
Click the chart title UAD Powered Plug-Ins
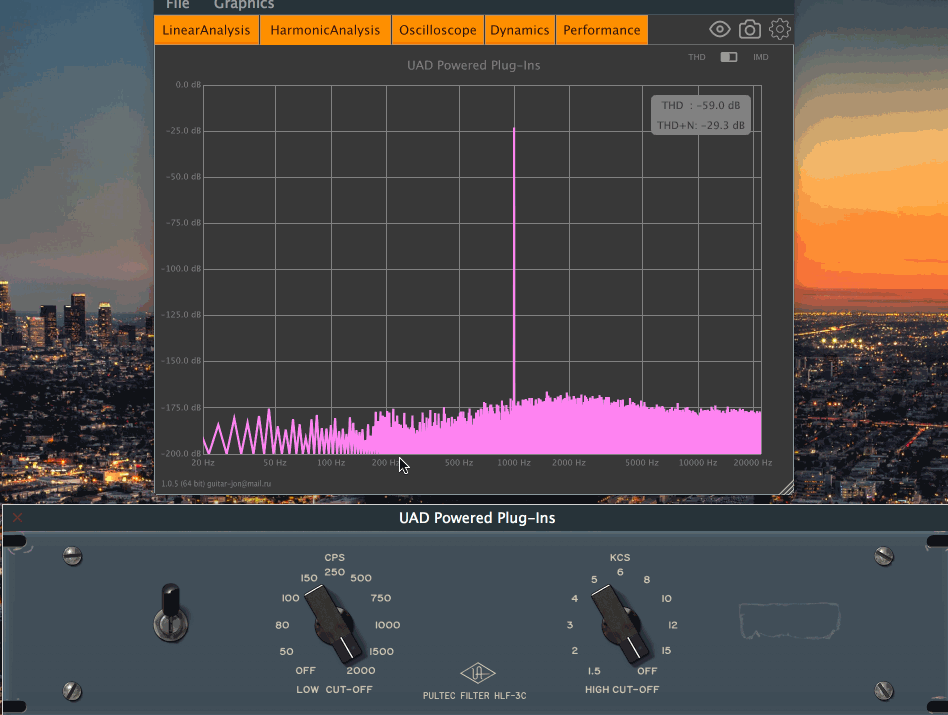(473, 65)
